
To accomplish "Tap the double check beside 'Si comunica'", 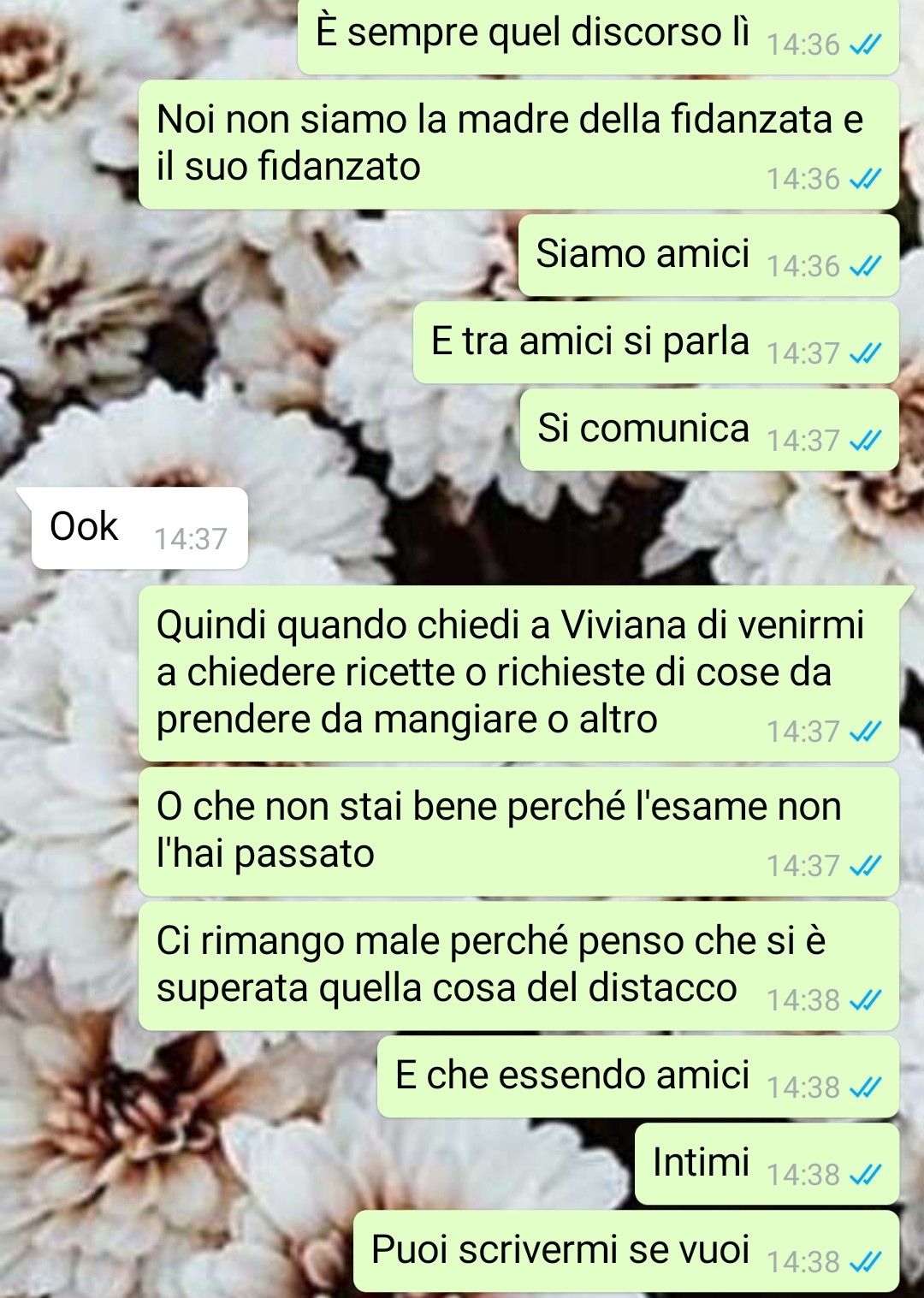I will pos(865,441).
